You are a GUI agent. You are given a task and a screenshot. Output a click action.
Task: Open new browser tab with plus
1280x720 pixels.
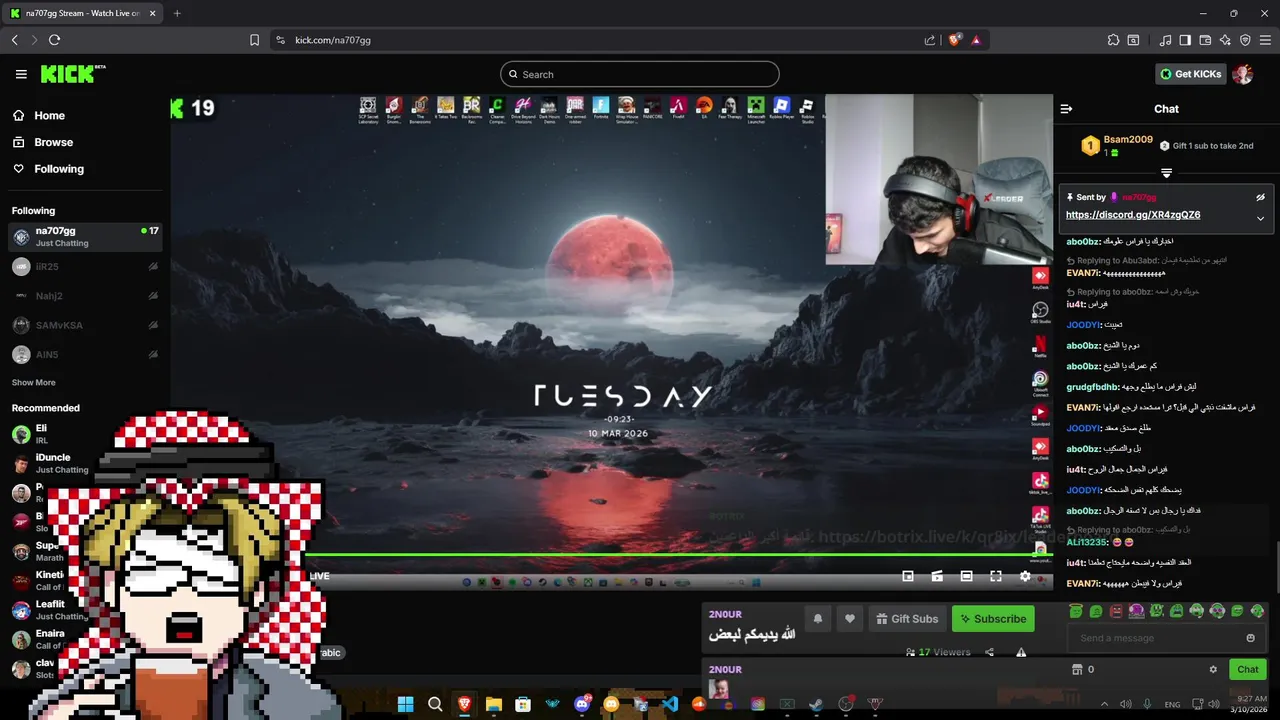pyautogui.click(x=177, y=13)
